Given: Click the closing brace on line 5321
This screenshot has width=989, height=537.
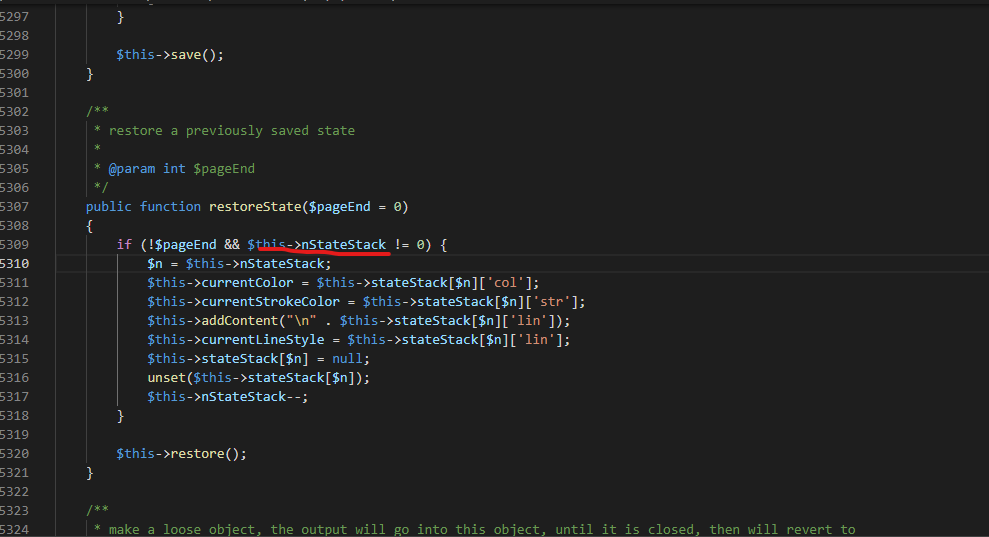Looking at the screenshot, I should coord(90,473).
